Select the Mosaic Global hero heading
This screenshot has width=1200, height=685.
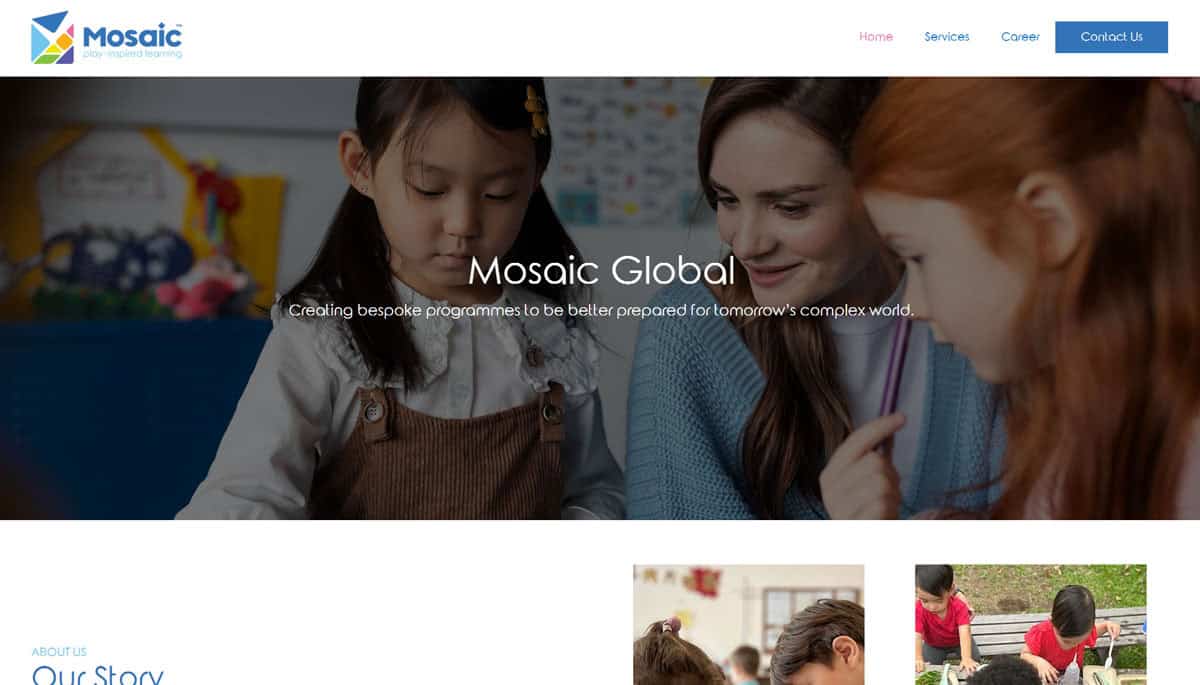pyautogui.click(x=601, y=271)
